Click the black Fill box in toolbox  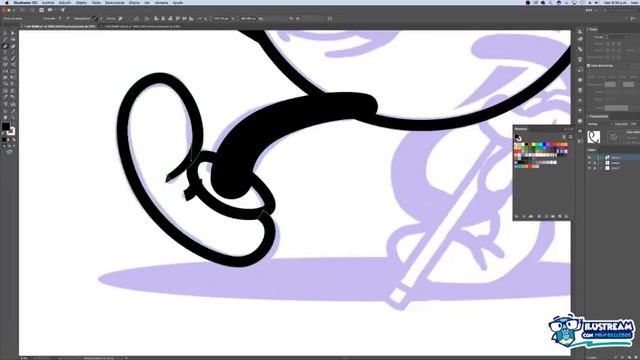(x=6, y=127)
